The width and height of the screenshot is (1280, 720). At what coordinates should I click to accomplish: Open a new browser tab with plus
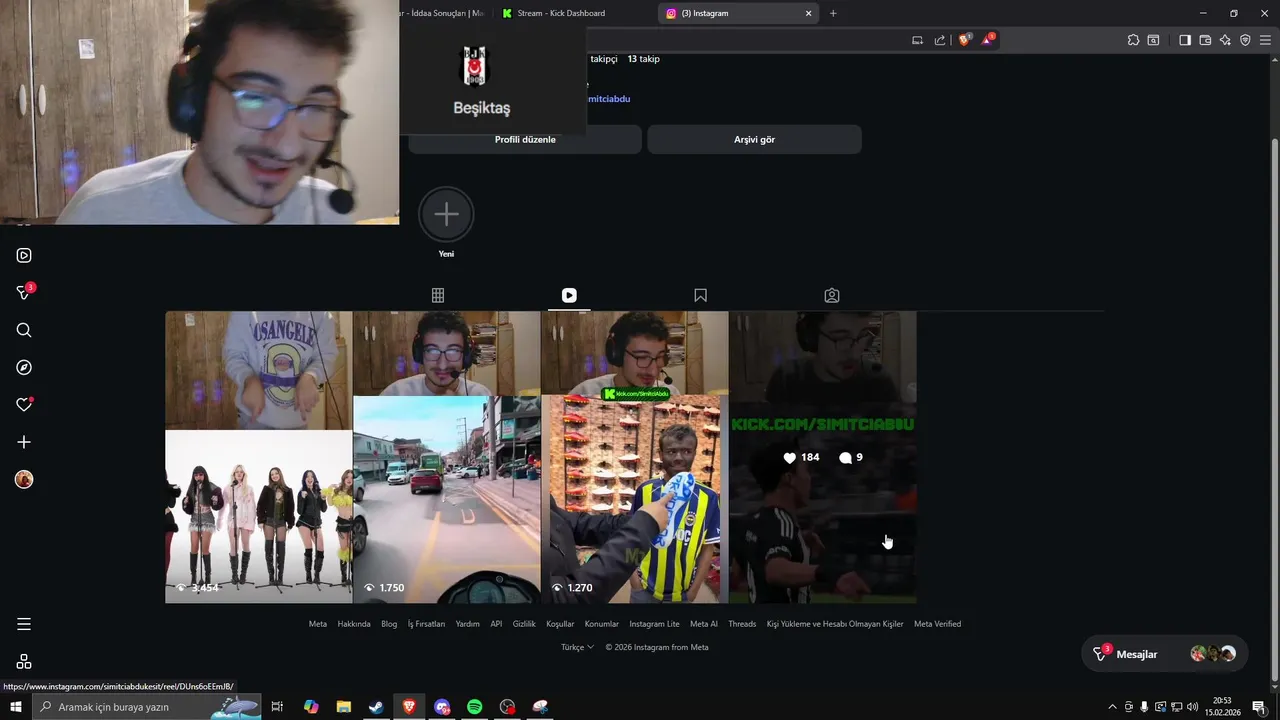pos(833,13)
